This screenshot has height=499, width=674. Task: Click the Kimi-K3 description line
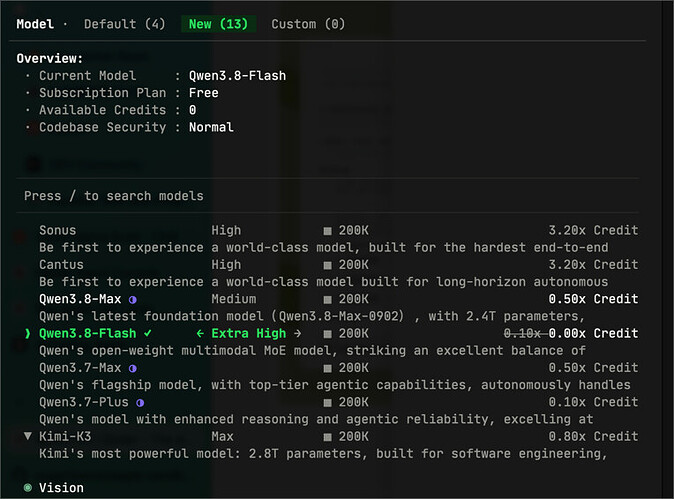323,454
